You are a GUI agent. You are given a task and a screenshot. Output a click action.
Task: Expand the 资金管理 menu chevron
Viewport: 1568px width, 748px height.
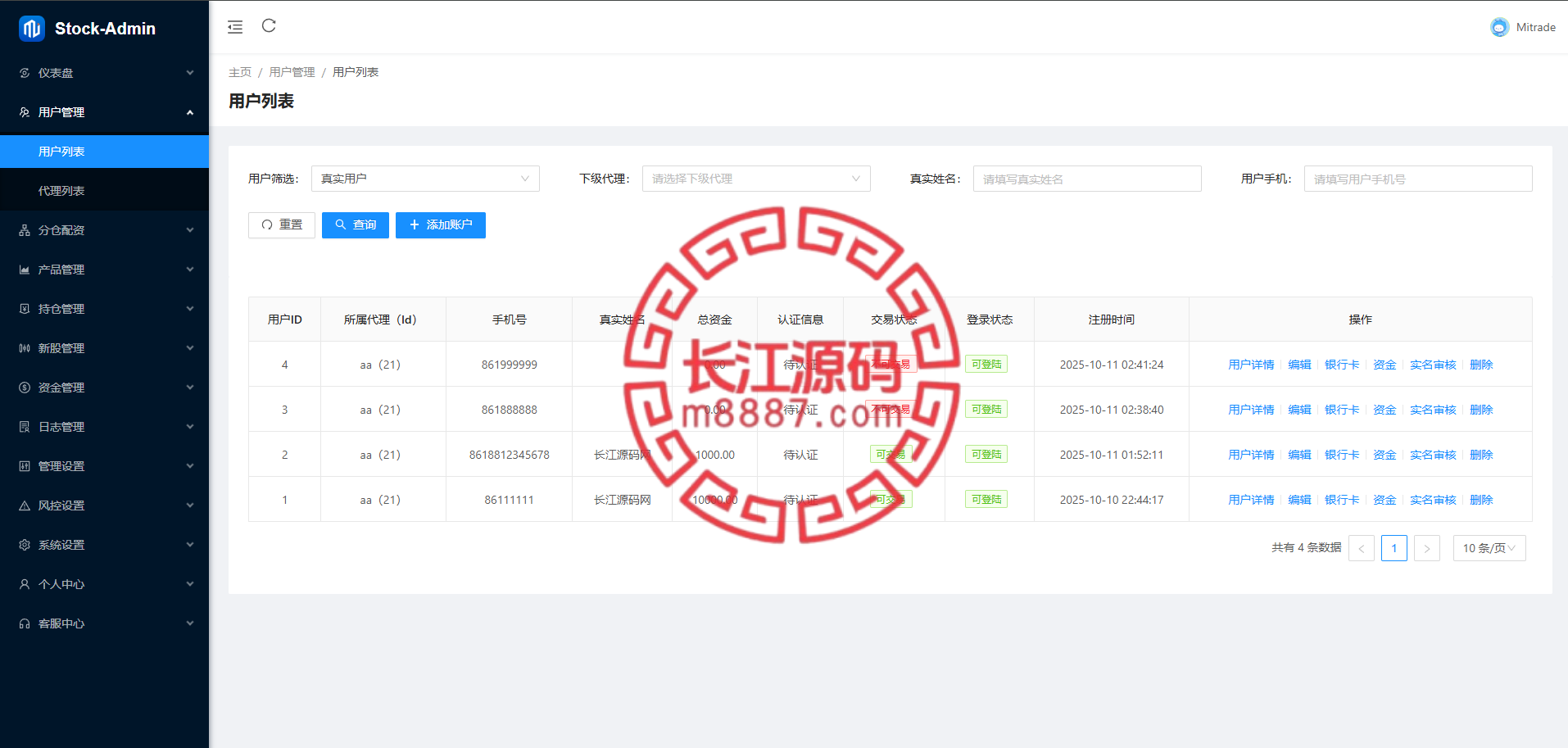(x=190, y=388)
